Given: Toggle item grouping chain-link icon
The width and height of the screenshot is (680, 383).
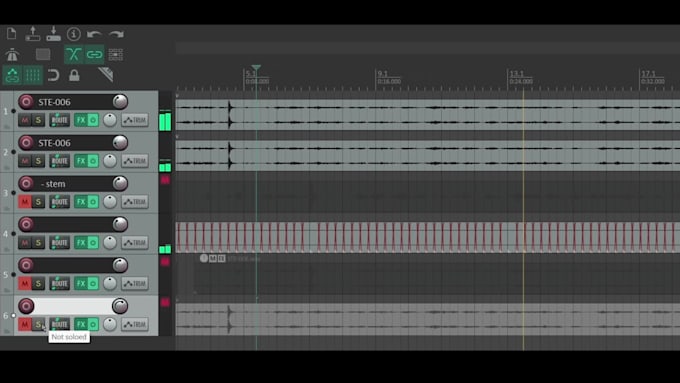Looking at the screenshot, I should (x=94, y=54).
